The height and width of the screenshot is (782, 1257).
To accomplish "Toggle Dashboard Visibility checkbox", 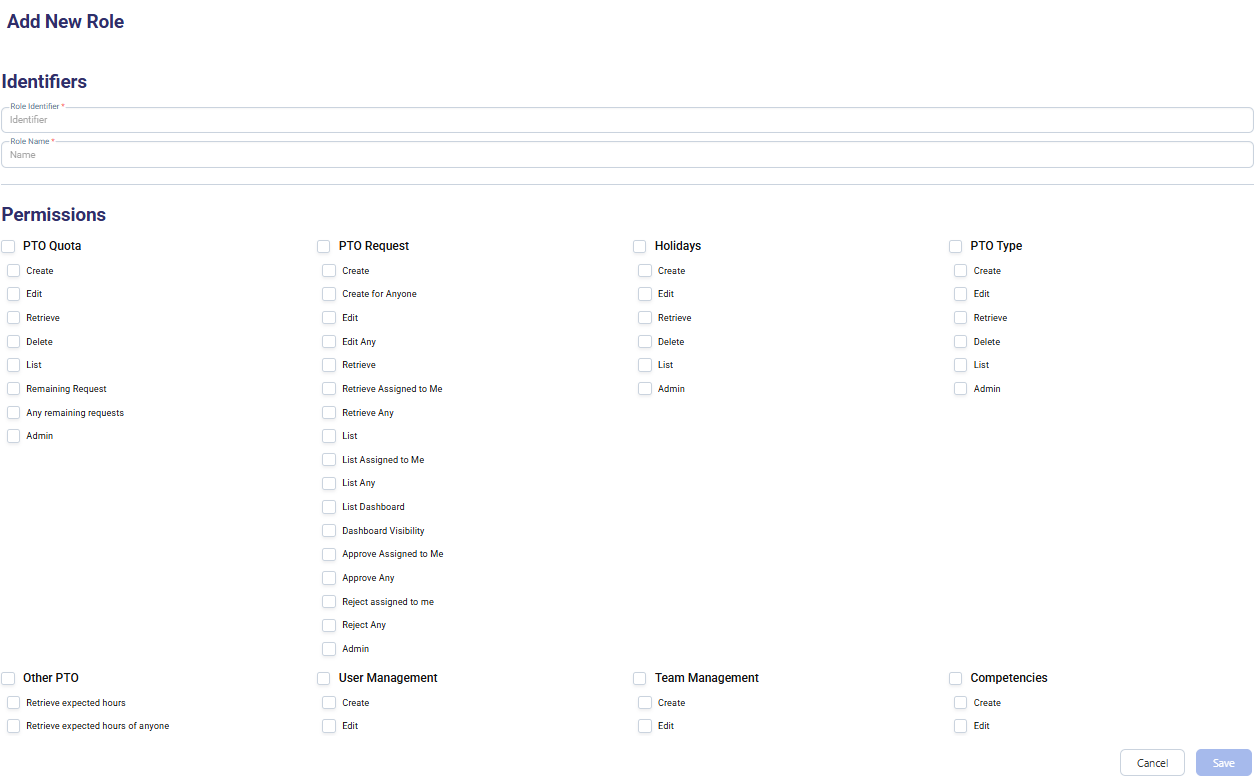I will tap(329, 531).
